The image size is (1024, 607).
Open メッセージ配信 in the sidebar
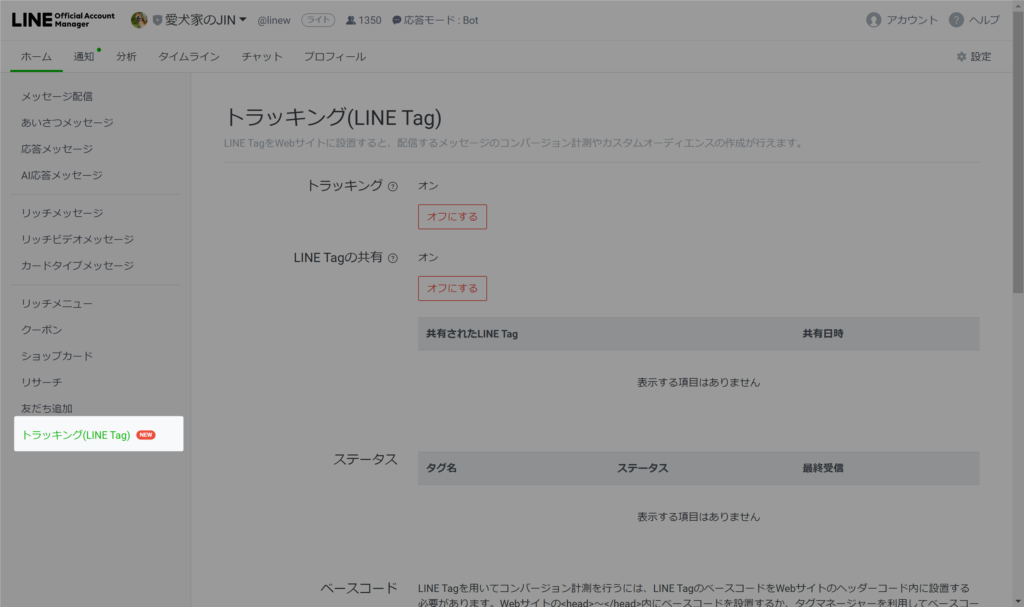tap(64, 97)
